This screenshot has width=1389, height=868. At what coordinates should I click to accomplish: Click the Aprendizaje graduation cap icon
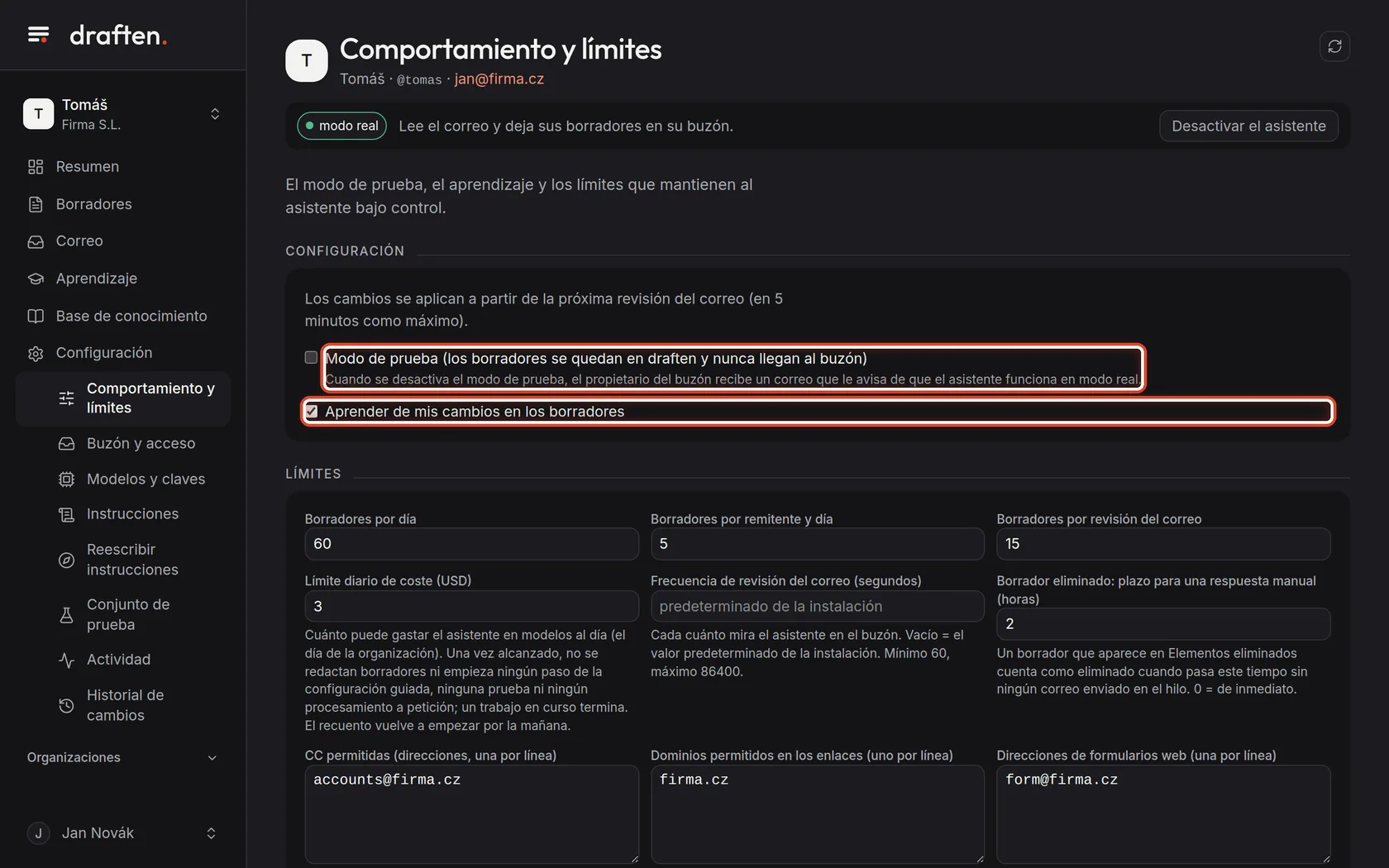tap(36, 279)
